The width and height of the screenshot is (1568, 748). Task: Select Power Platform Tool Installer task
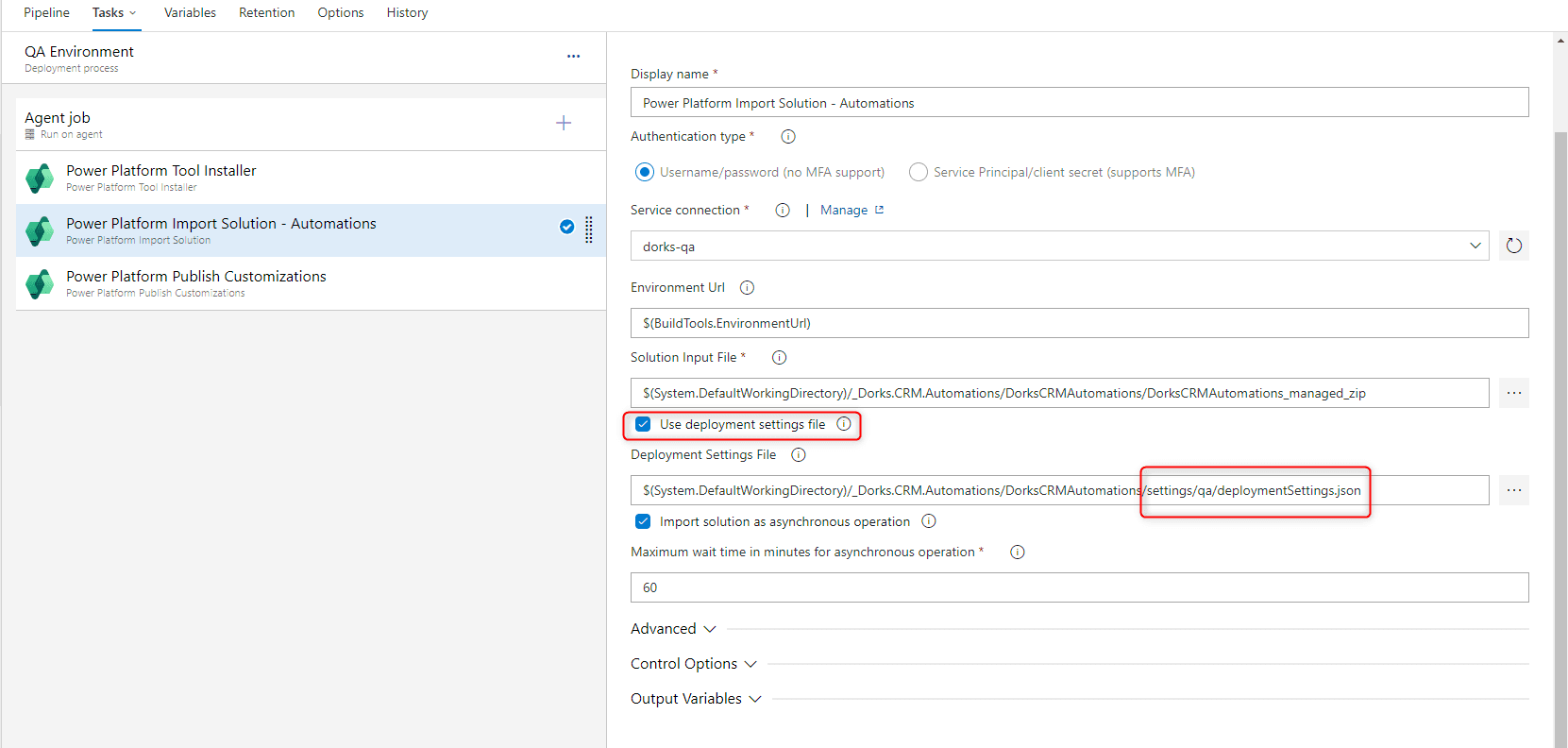coord(312,178)
